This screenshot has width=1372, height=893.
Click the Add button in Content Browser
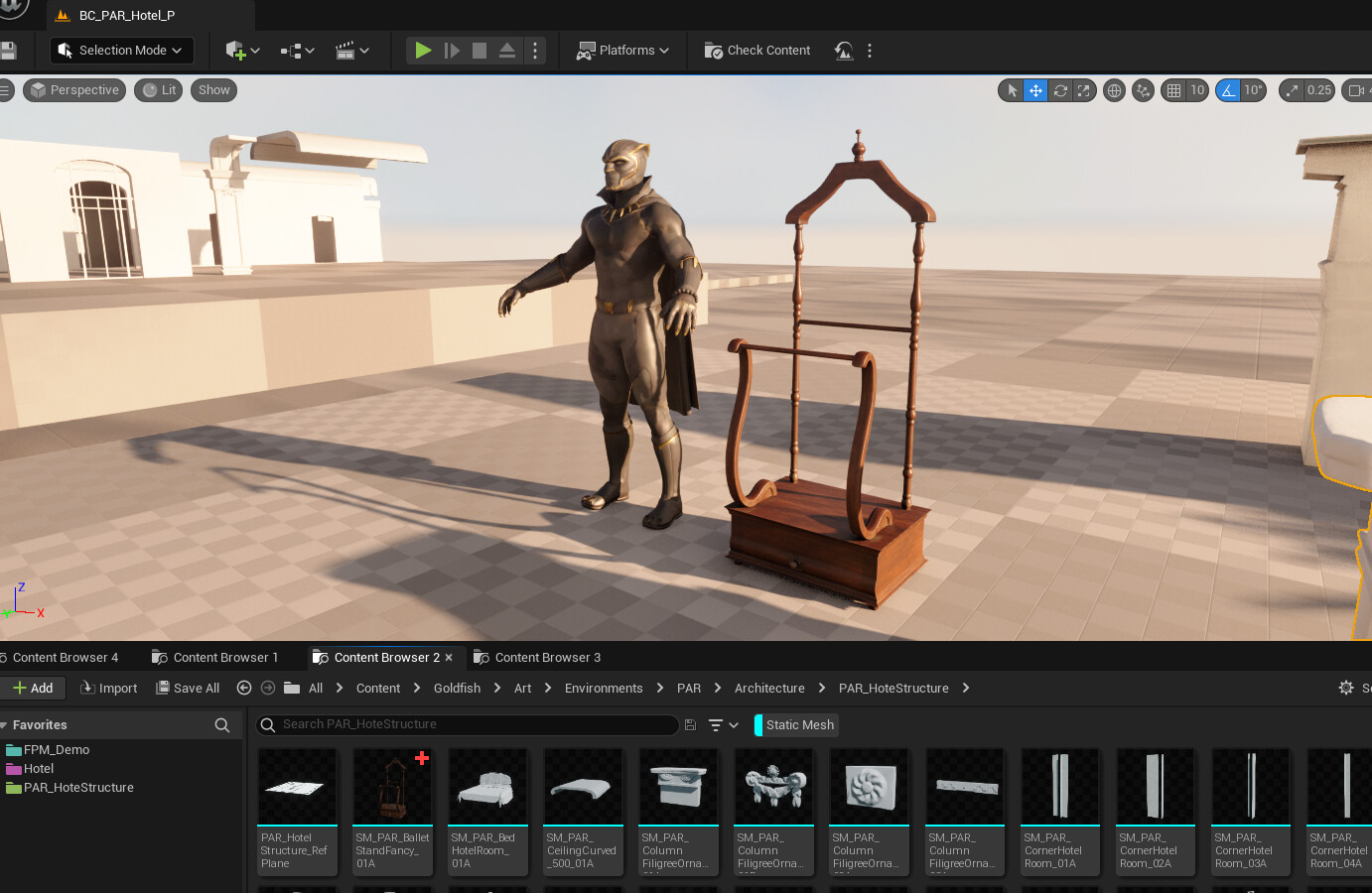(x=33, y=689)
